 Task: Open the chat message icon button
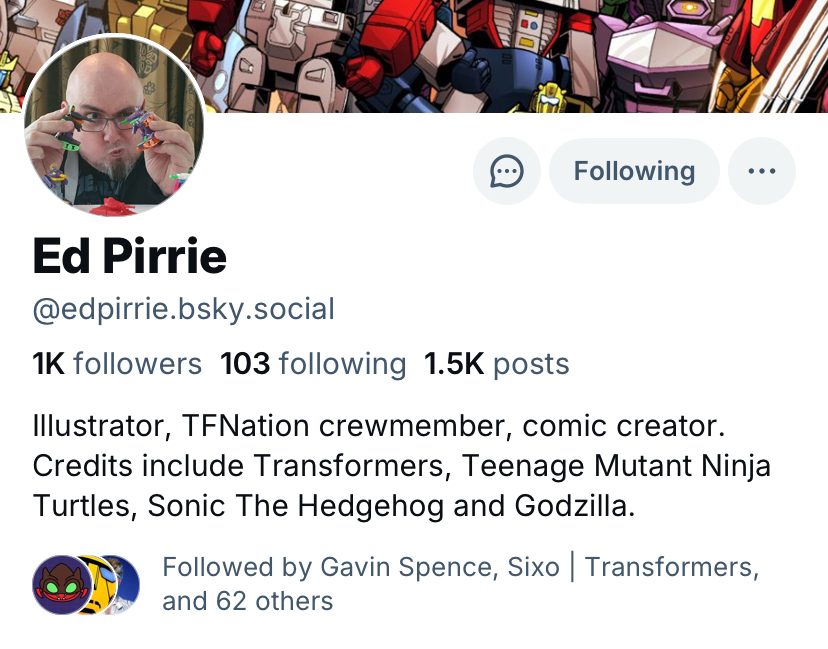tap(507, 171)
